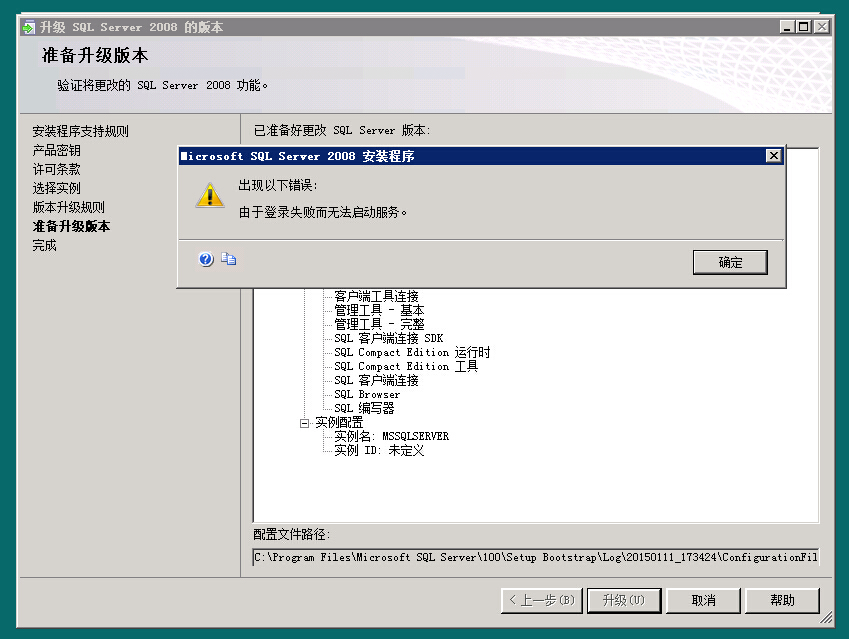Click 许可条款 step in sidebar
This screenshot has width=849, height=639.
[x=56, y=169]
